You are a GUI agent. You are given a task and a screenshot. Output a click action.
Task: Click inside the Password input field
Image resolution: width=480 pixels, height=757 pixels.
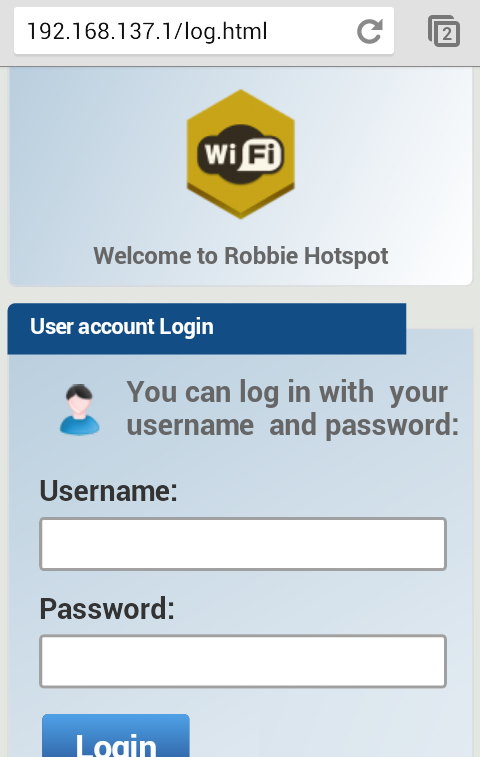tap(243, 661)
